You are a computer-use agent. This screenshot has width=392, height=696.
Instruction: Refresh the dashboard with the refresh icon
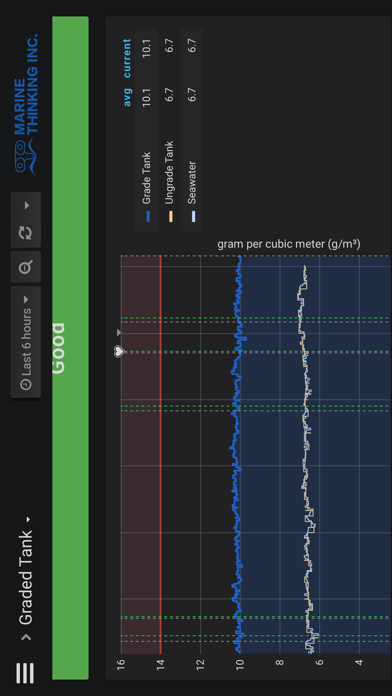click(26, 233)
